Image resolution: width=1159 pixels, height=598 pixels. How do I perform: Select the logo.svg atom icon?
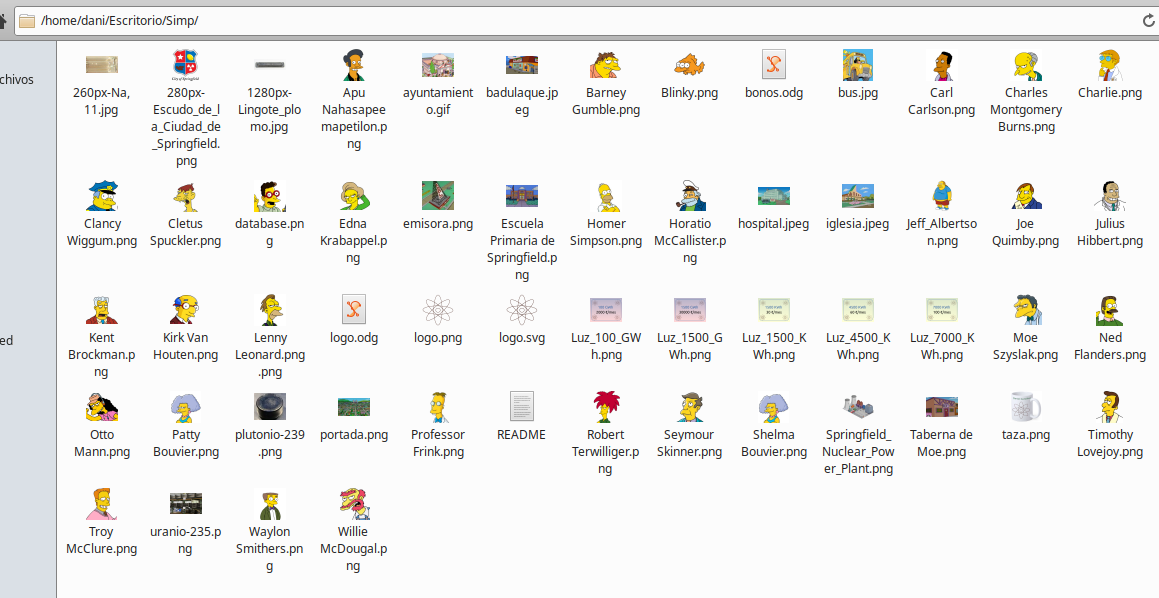coord(522,310)
